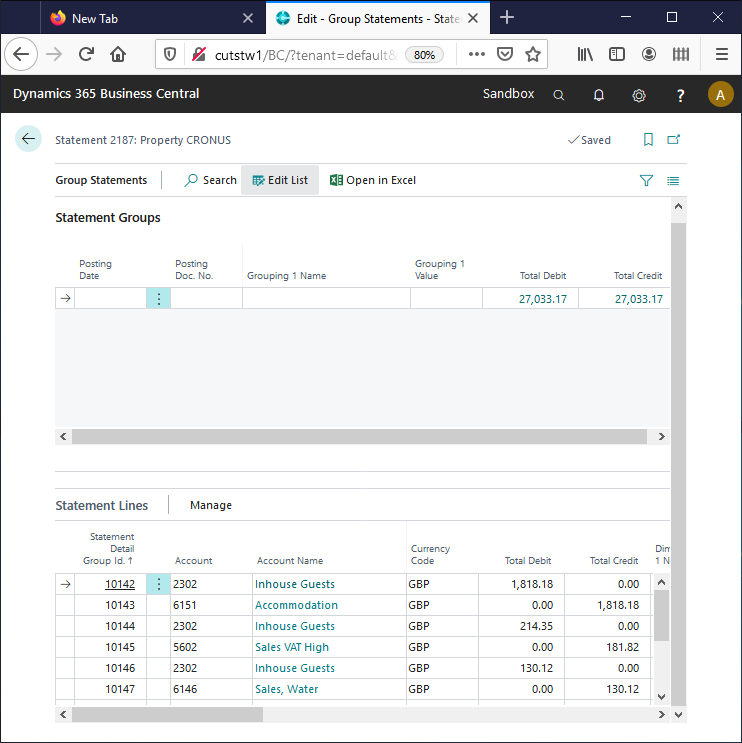Click account cell 6151
This screenshot has height=743, width=742.
(211, 605)
